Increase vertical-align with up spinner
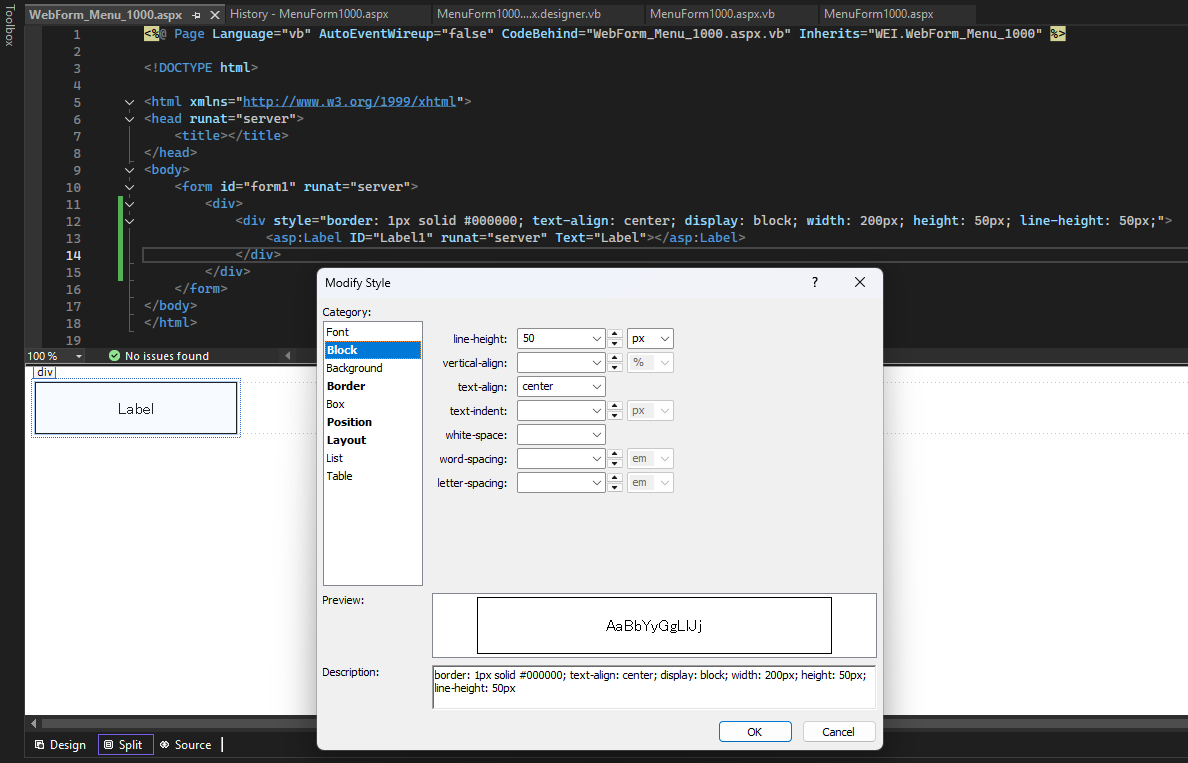Viewport: 1188px width, 763px height. (615, 358)
